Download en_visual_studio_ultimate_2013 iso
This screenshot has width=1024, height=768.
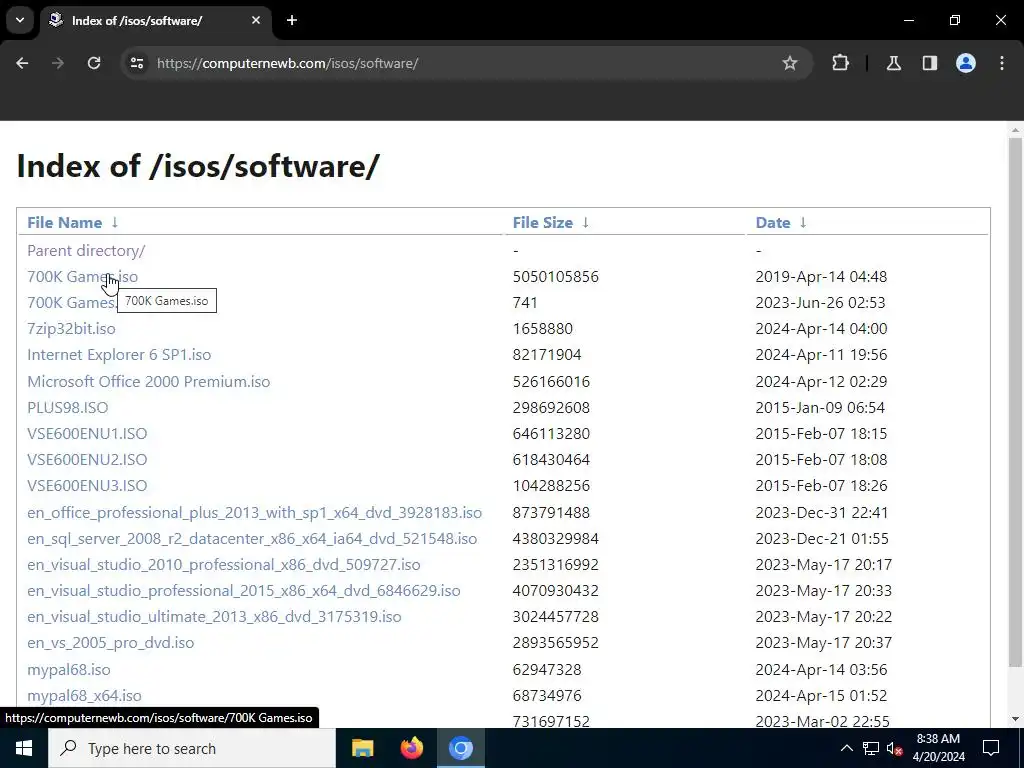(214, 618)
